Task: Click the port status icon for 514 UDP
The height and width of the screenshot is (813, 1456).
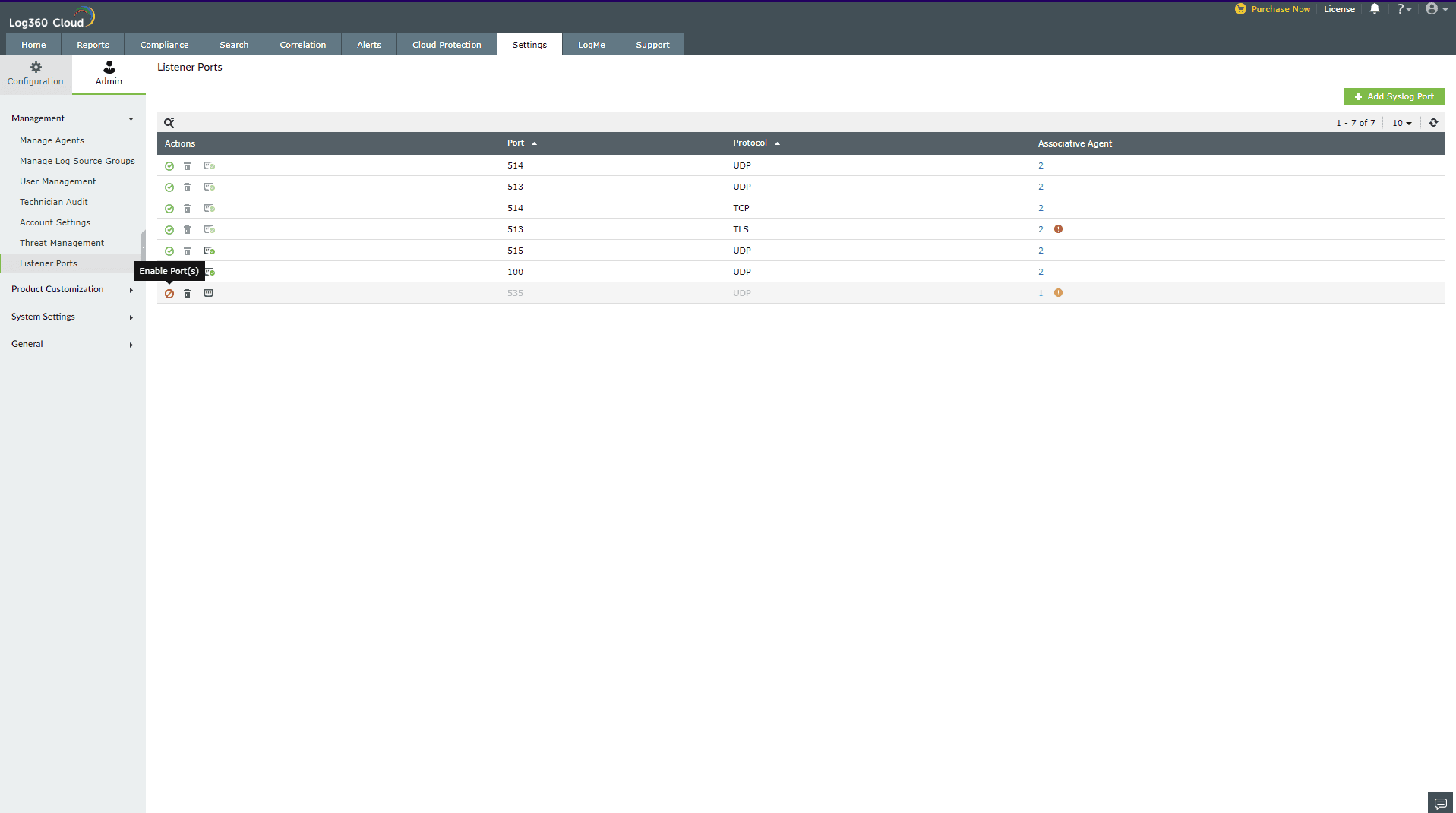Action: [209, 166]
